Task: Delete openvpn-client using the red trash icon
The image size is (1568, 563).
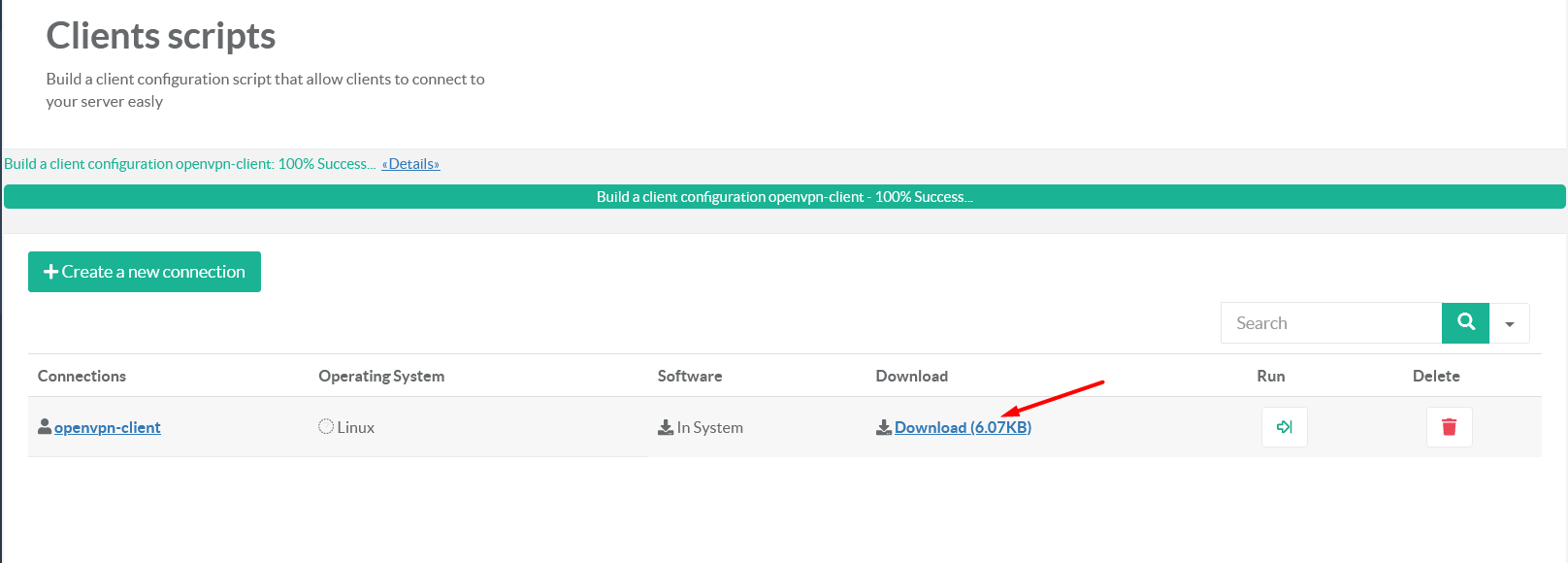Action: pyautogui.click(x=1449, y=427)
